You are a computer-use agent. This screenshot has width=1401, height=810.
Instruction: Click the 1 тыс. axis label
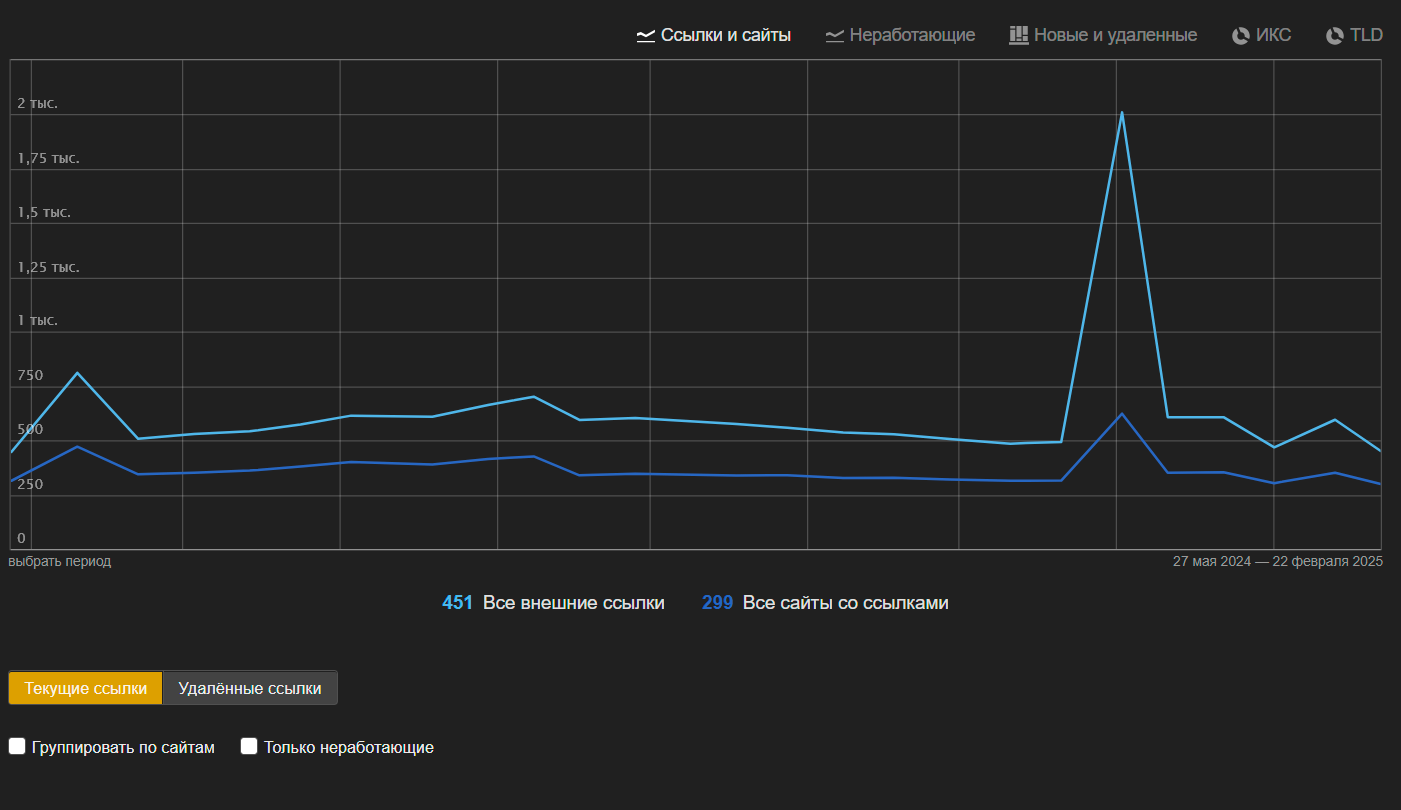point(38,320)
